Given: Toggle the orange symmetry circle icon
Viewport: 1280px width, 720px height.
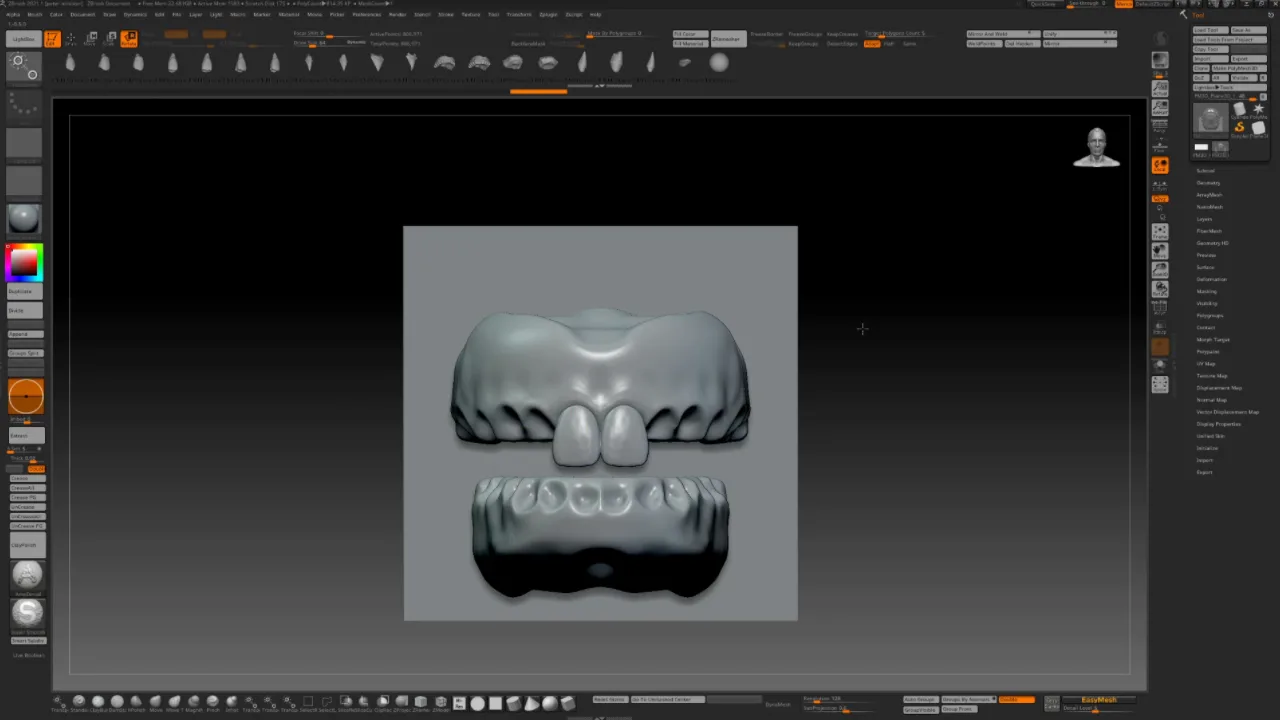Looking at the screenshot, I should (x=26, y=397).
